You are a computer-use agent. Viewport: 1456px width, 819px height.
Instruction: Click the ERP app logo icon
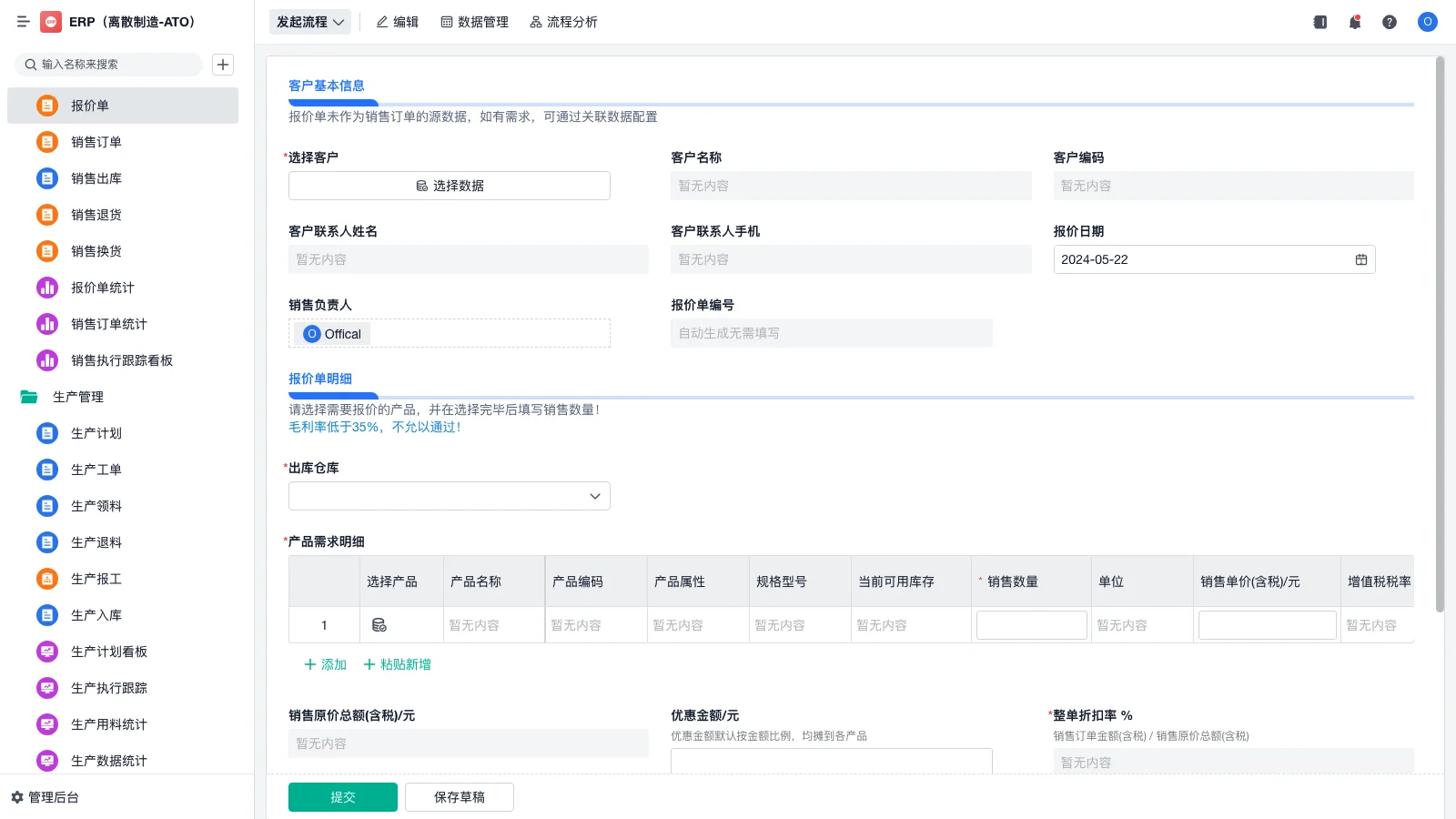coord(51,22)
